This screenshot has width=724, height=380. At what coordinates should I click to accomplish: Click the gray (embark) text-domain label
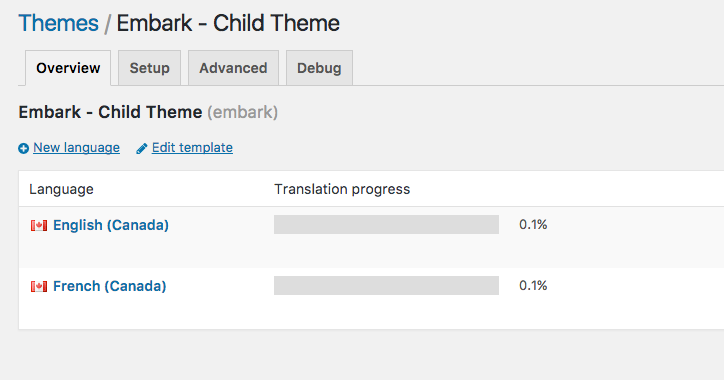coord(242,112)
